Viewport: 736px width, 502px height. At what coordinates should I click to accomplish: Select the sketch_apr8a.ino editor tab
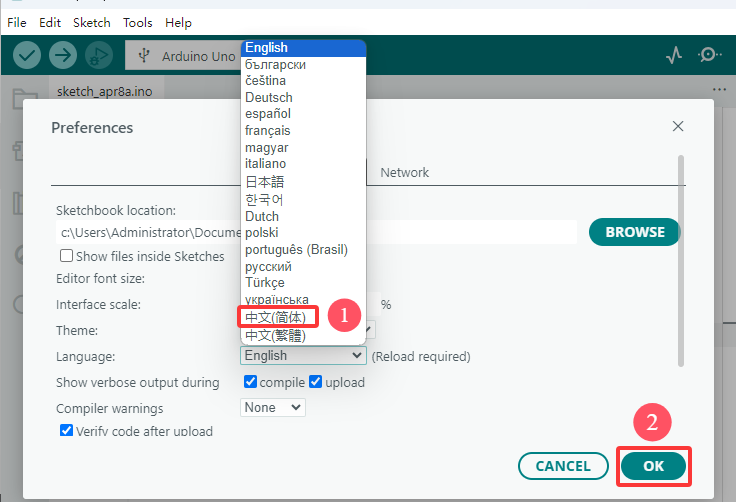[x=105, y=91]
